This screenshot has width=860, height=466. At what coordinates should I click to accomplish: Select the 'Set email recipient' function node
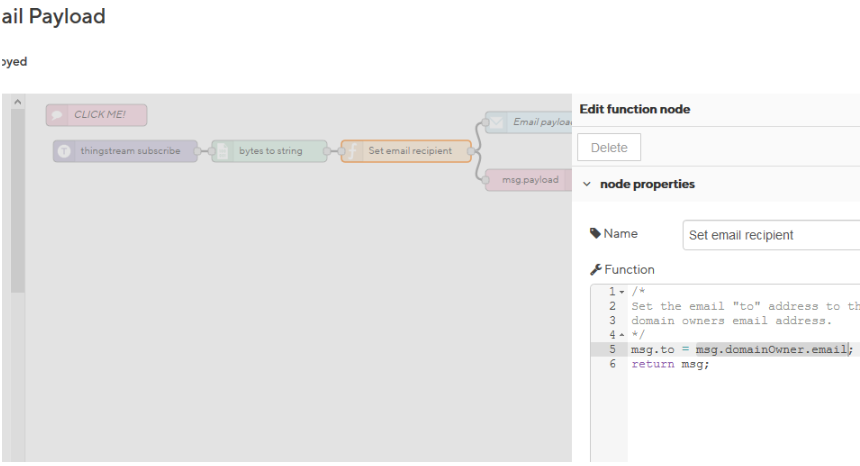406,151
